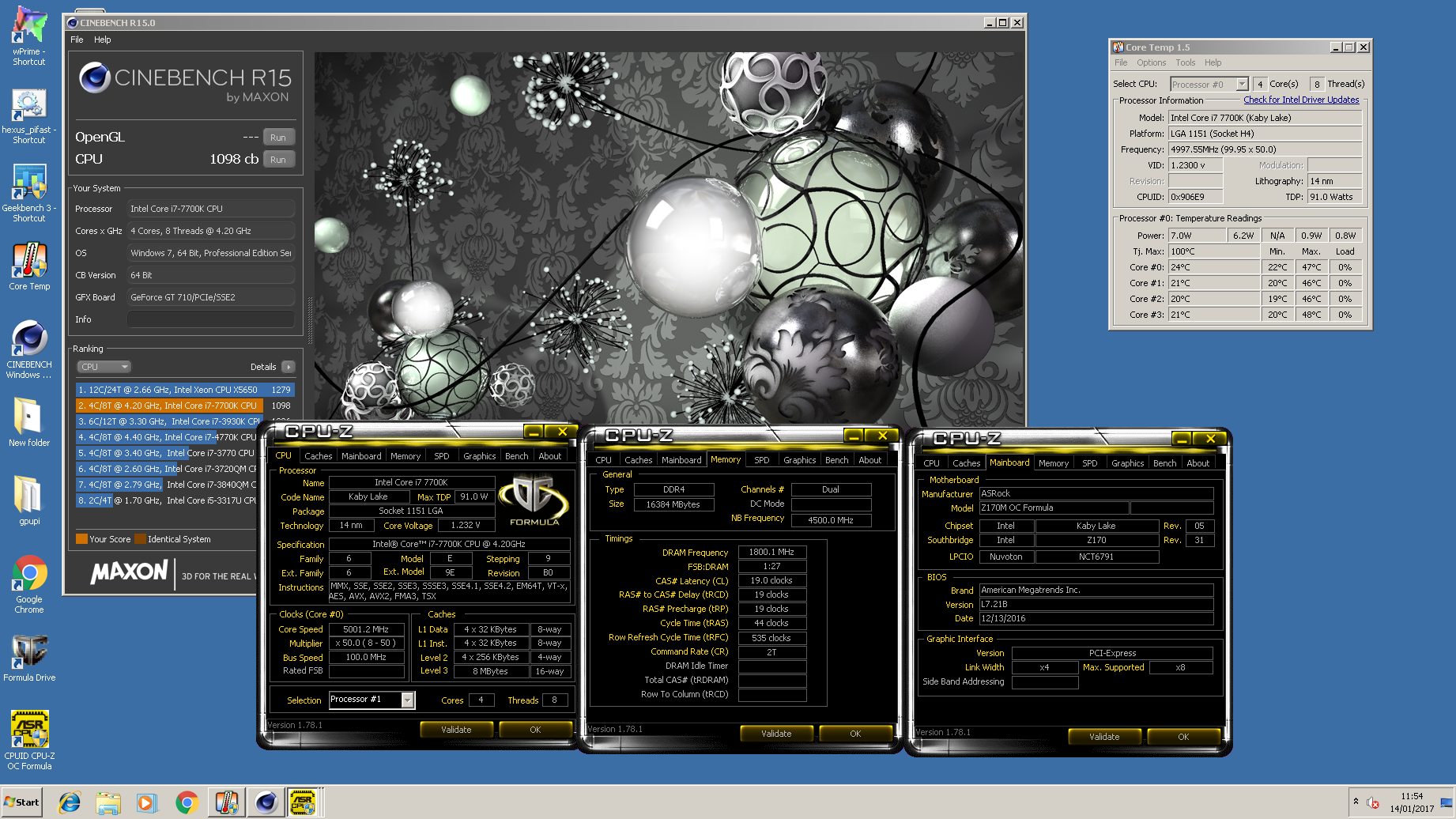Viewport: 1456px width, 819px height.
Task: Open the SPD tab in first CPU-Z window
Action: (442, 456)
